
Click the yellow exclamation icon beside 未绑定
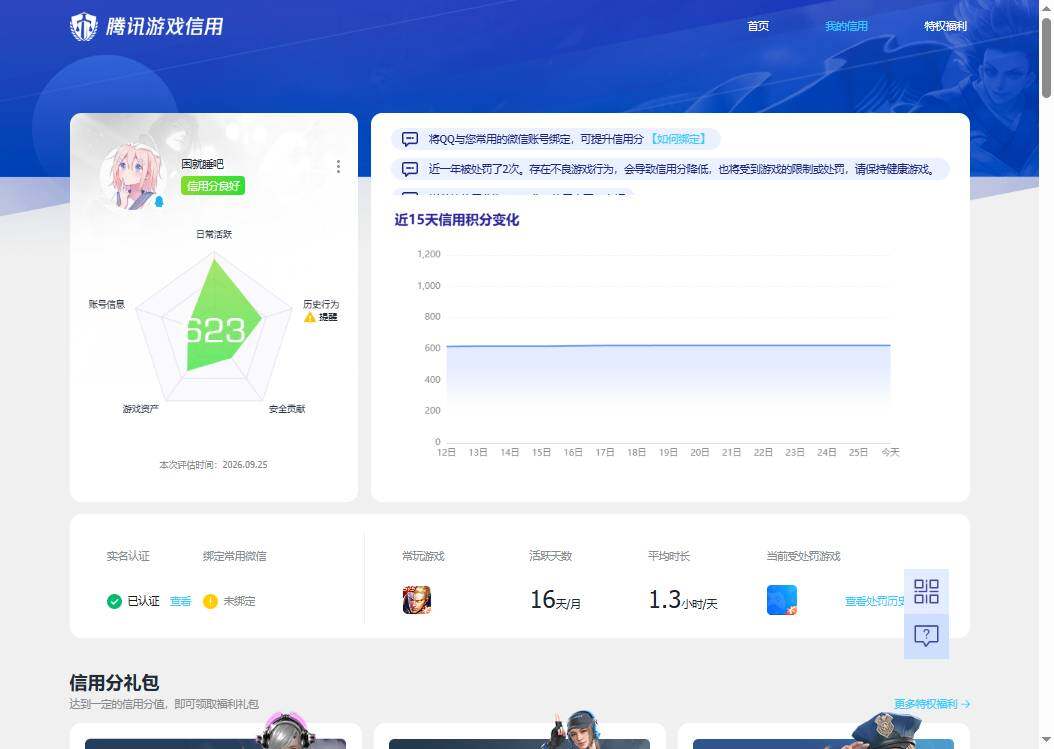[210, 601]
